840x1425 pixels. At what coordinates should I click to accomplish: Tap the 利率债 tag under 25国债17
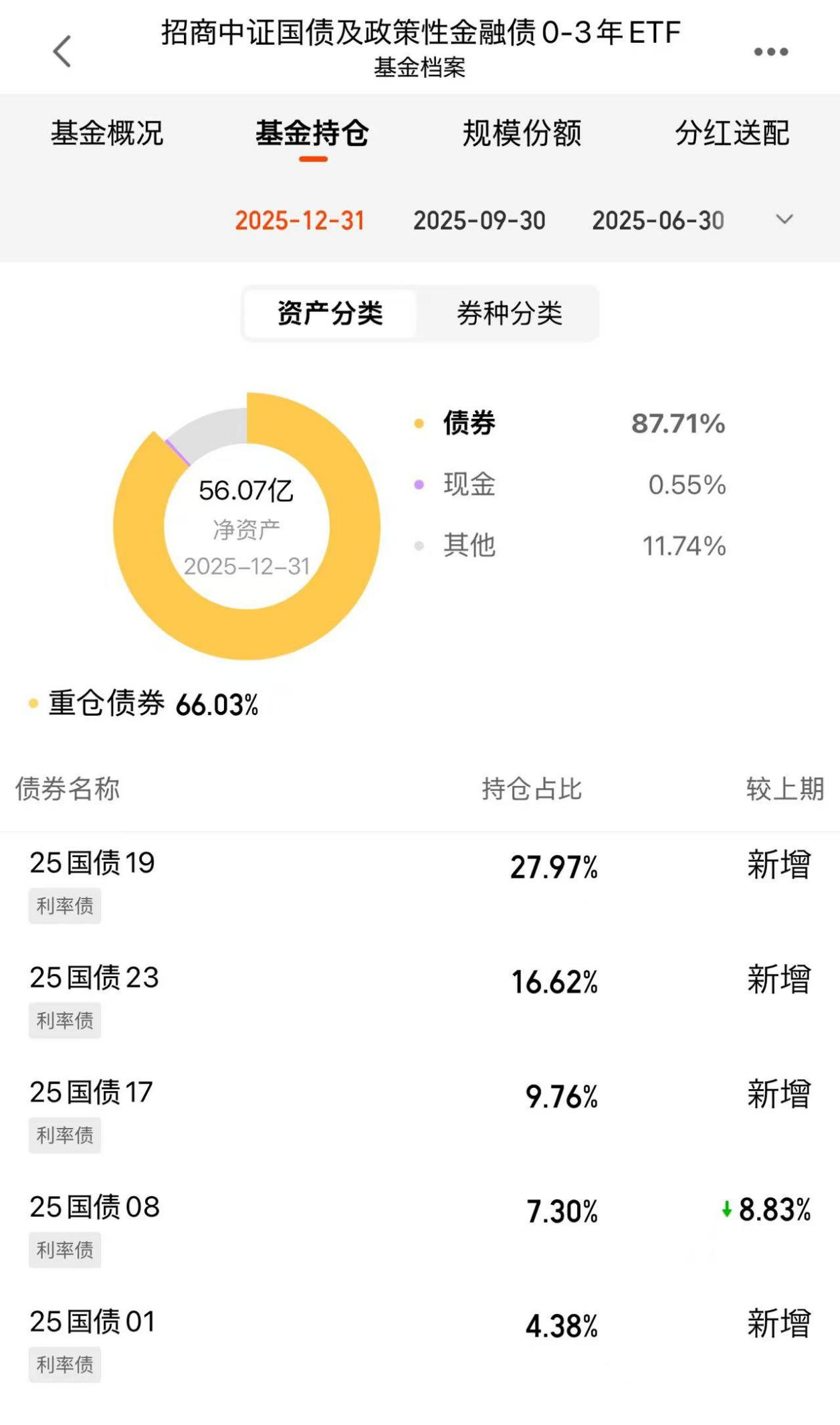(65, 1135)
